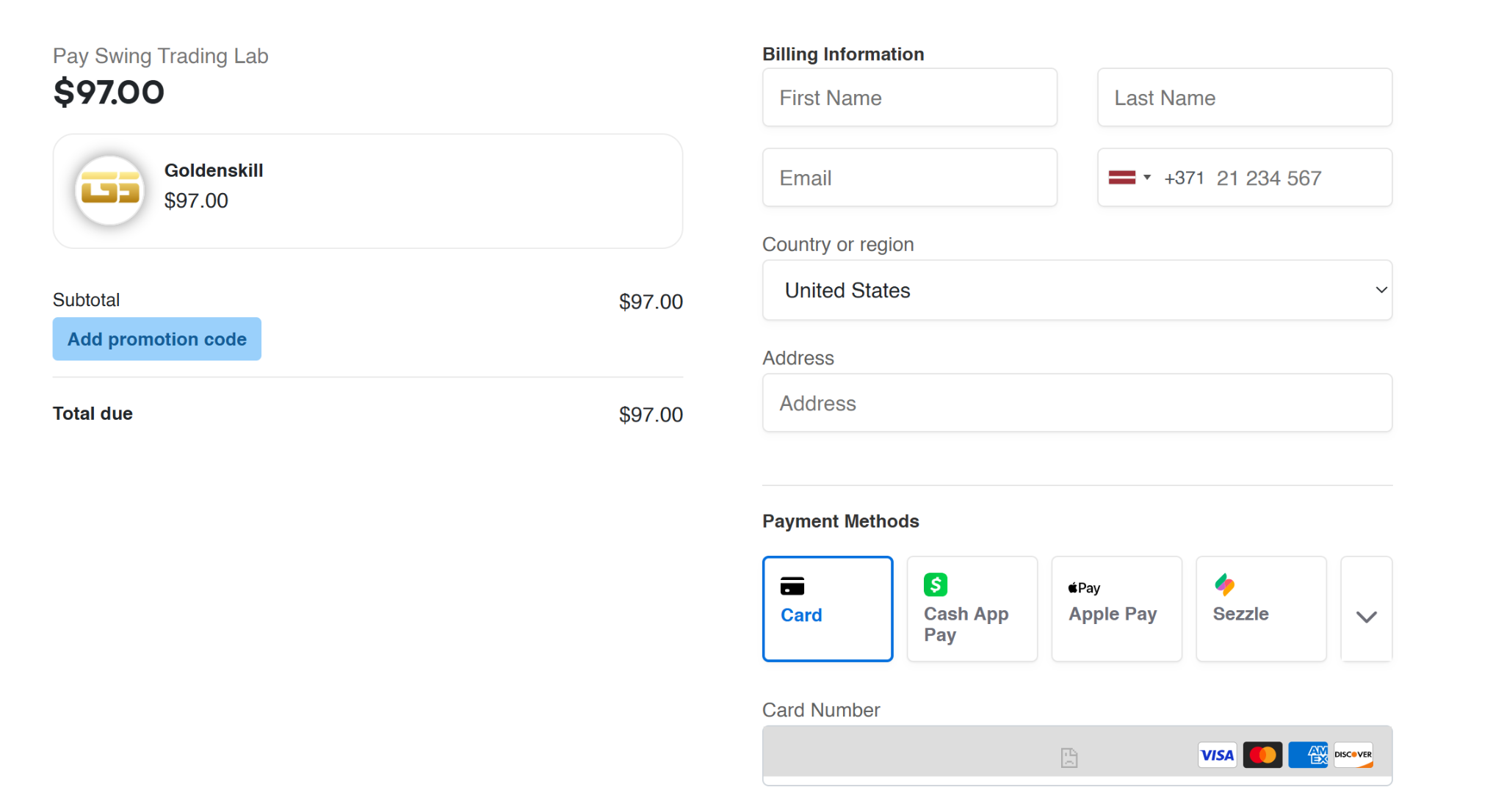This screenshot has height=812, width=1504.
Task: Click the Subtotal label
Action: 86,300
